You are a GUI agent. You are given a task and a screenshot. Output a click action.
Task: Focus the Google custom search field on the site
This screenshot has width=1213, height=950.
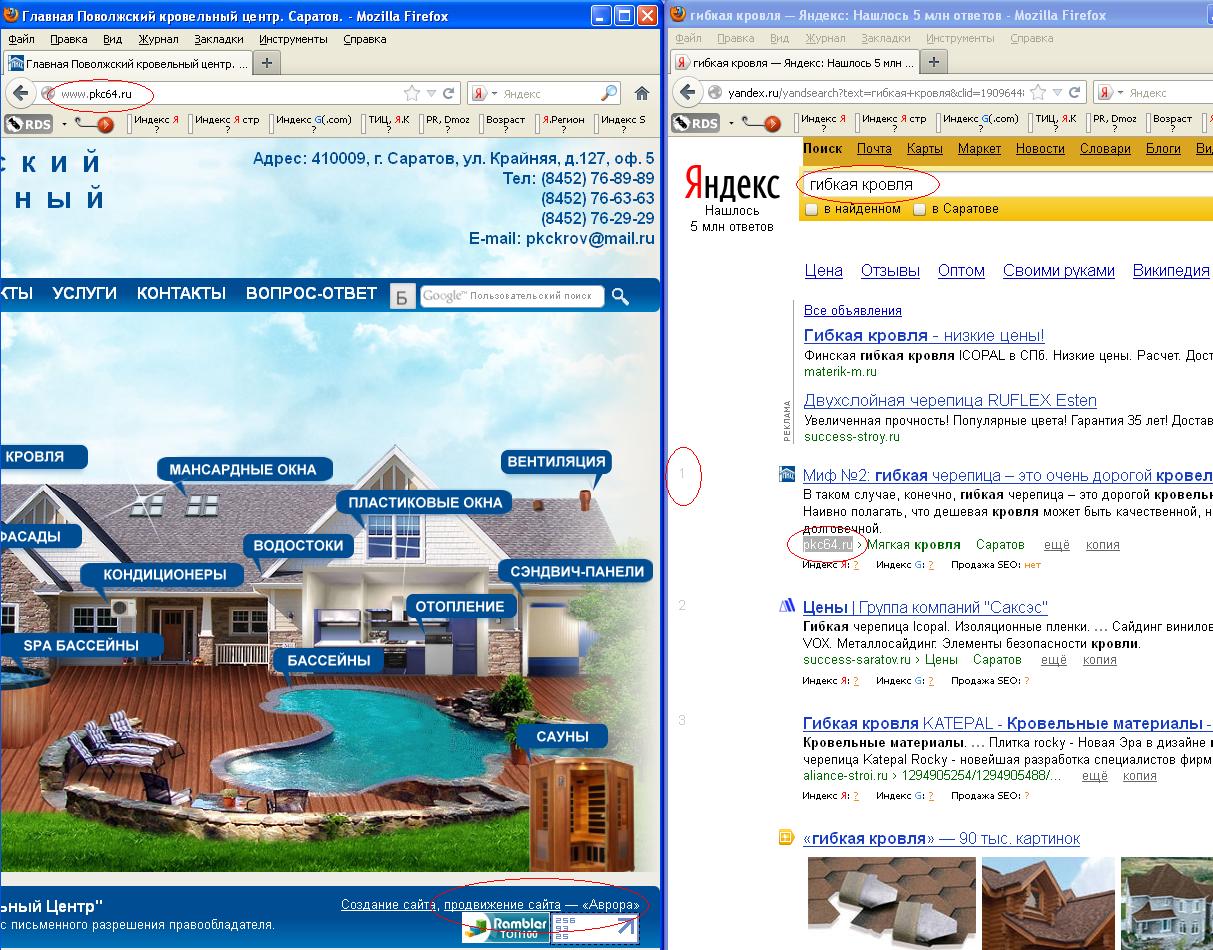[512, 296]
